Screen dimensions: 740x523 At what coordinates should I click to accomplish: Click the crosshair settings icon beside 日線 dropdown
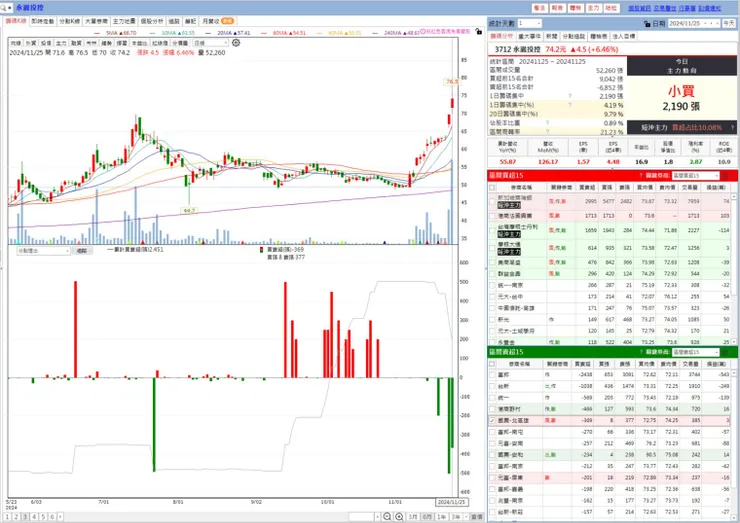236,43
